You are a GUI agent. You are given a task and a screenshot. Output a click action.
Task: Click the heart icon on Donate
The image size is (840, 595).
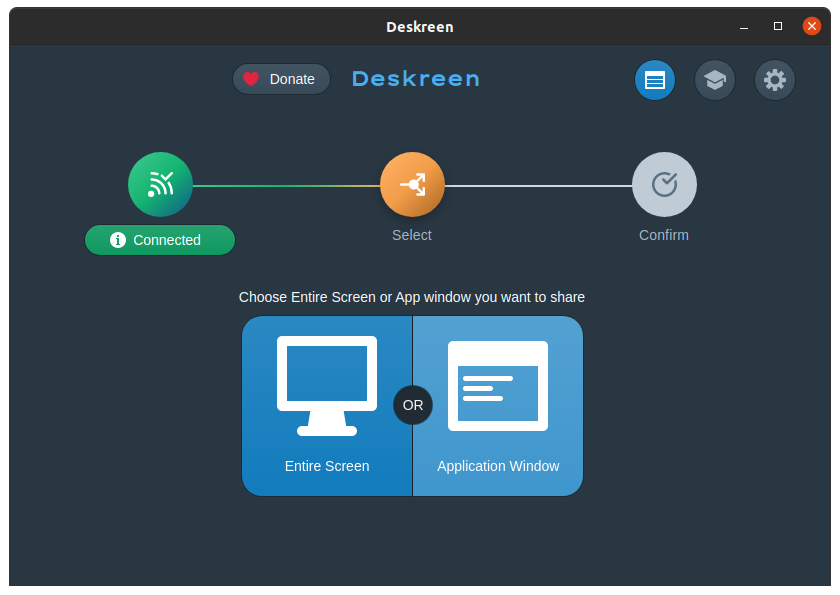(252, 78)
